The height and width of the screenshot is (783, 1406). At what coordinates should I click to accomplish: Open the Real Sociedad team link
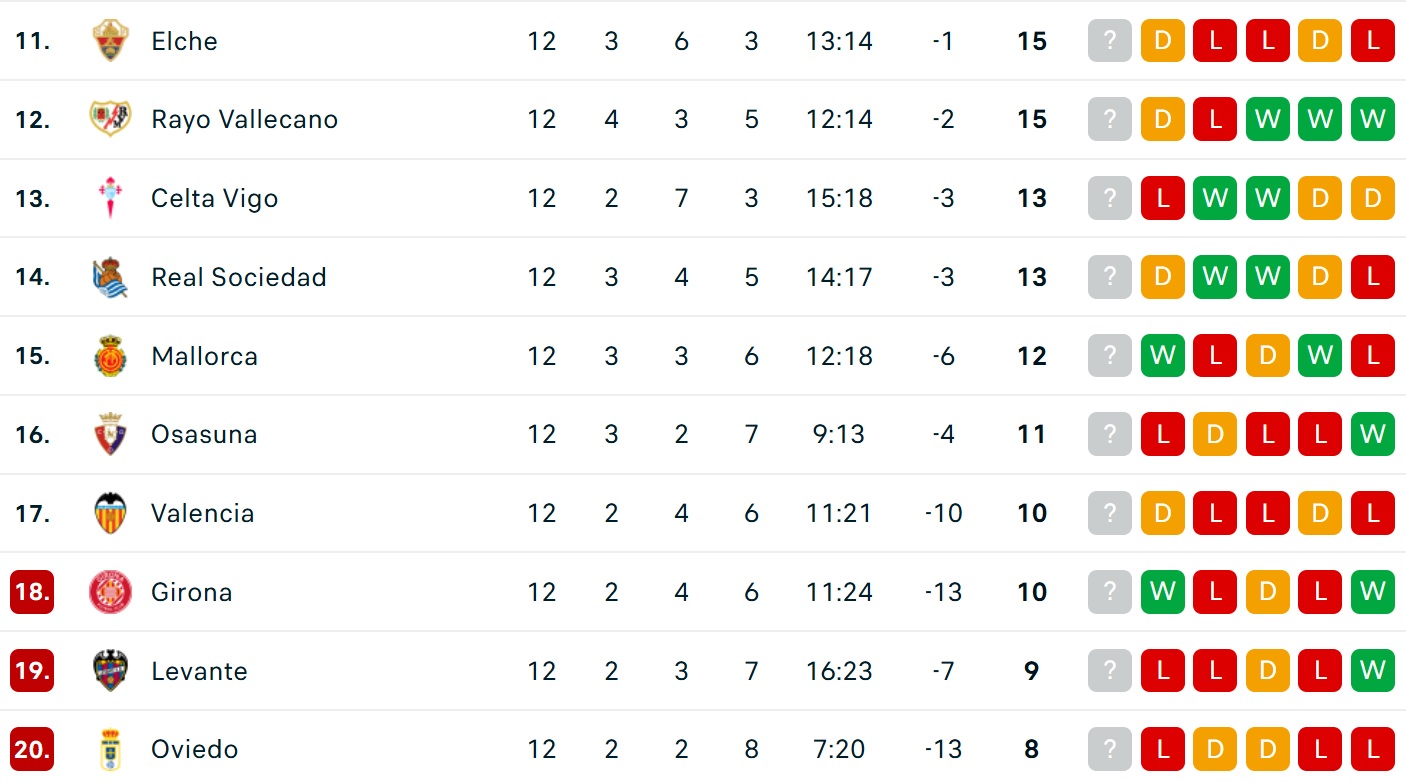[238, 277]
